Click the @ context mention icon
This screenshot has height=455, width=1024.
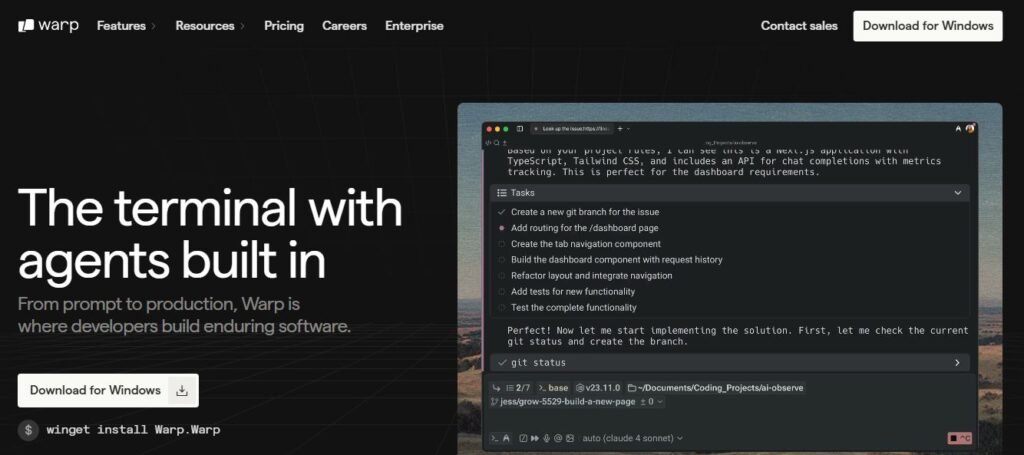[x=557, y=438]
